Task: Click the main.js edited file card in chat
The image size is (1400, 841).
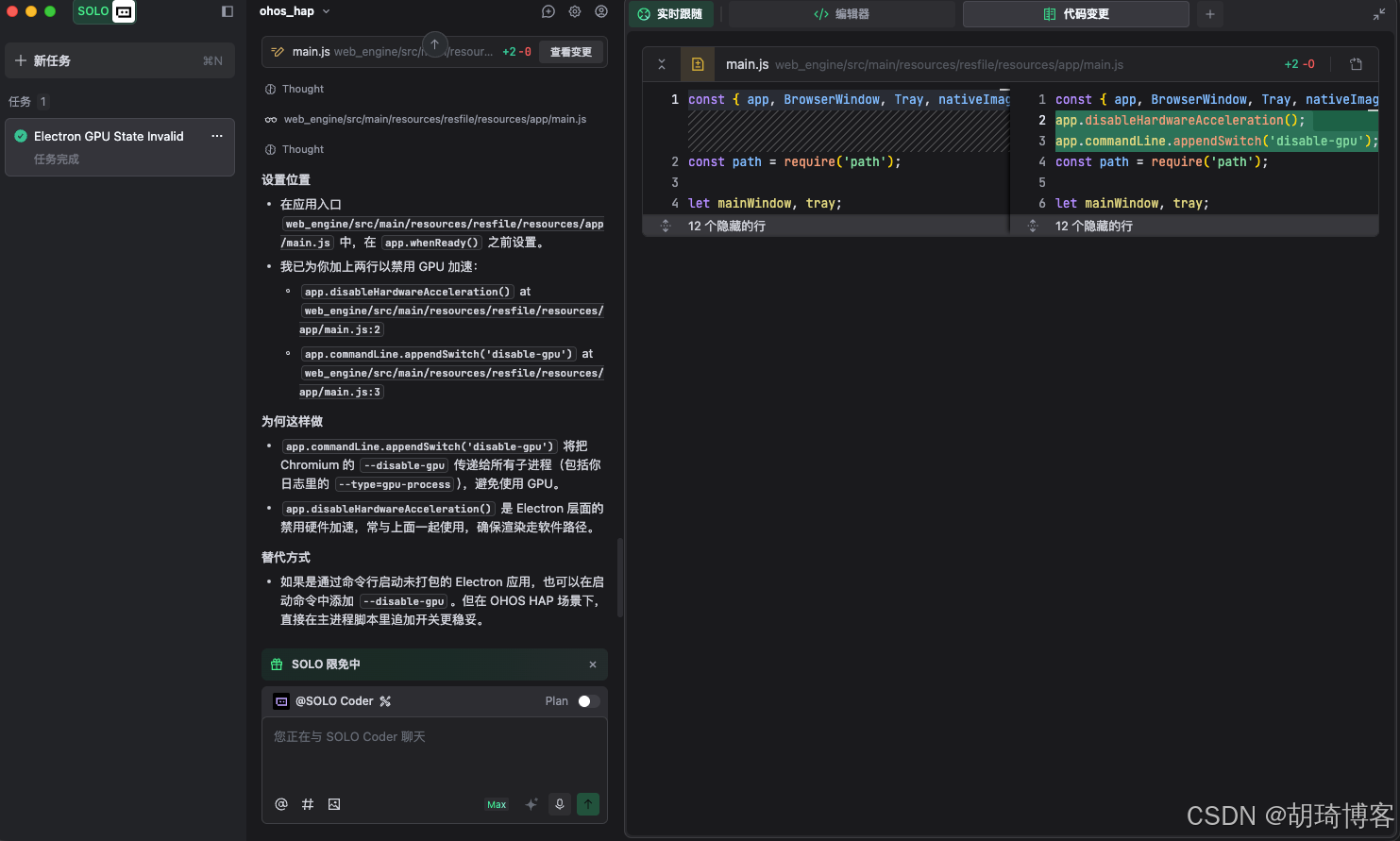Action: (x=434, y=52)
